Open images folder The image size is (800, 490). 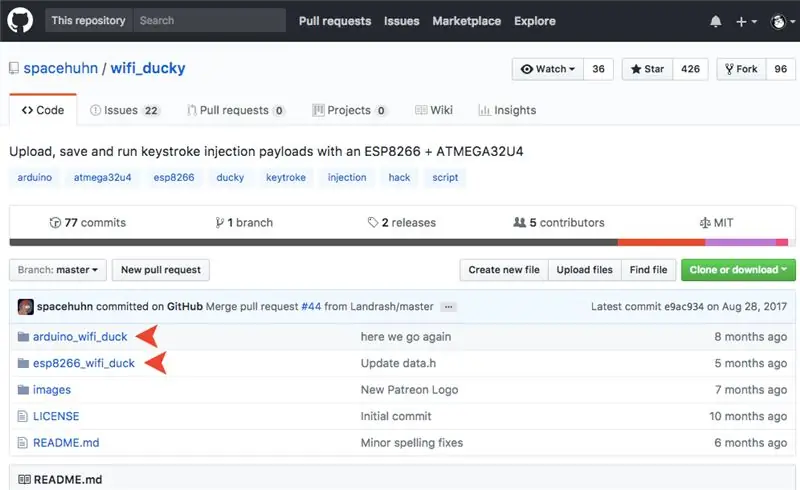point(52,390)
